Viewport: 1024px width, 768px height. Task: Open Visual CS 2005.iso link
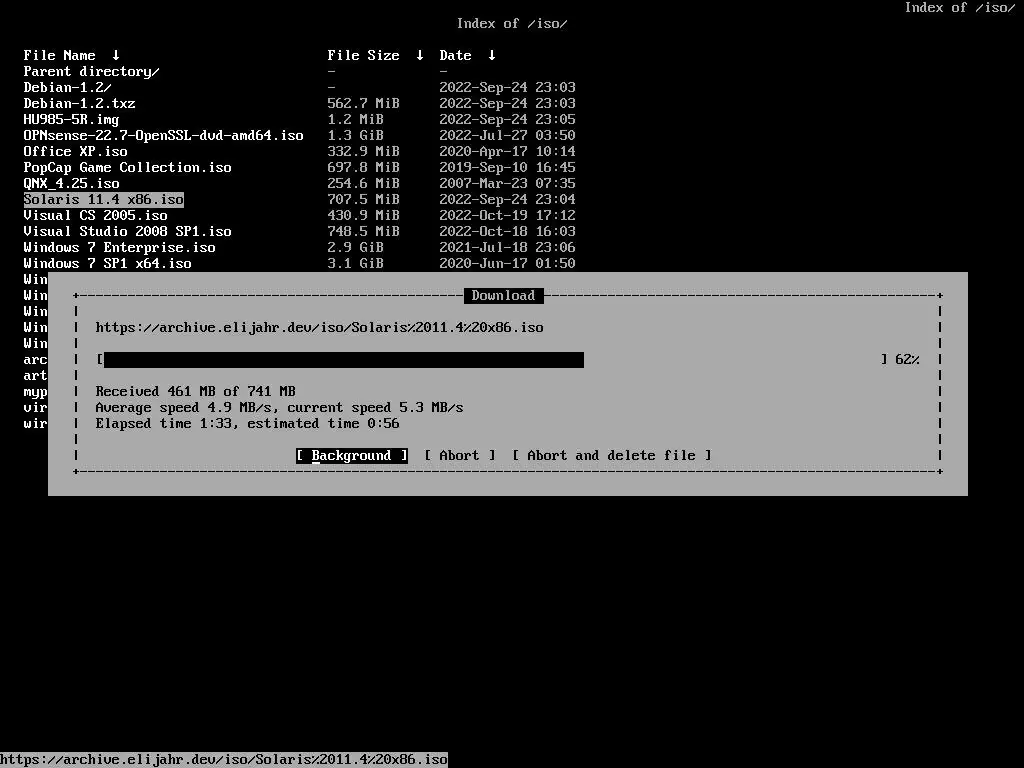95,216
